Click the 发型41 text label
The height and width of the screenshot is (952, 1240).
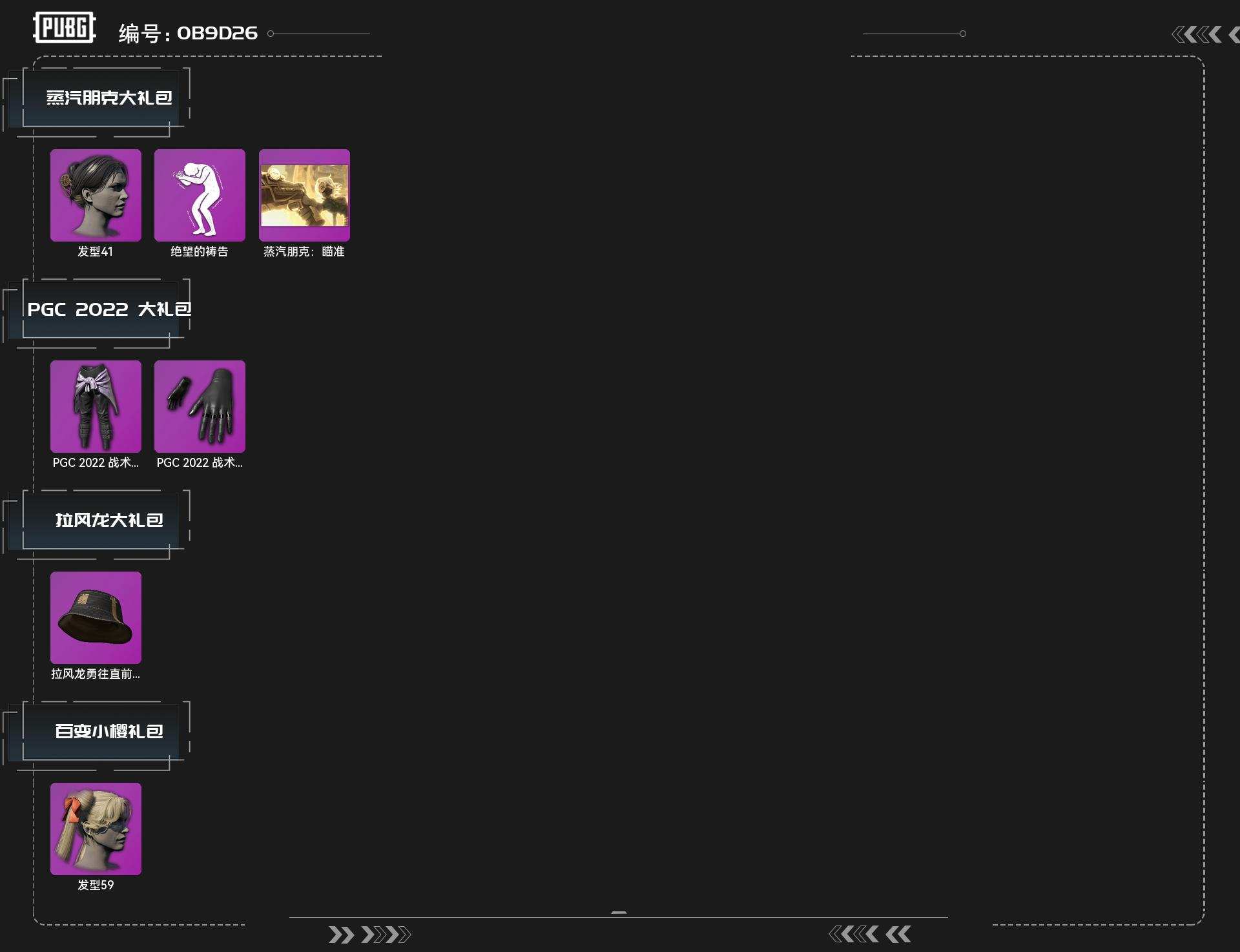[96, 251]
